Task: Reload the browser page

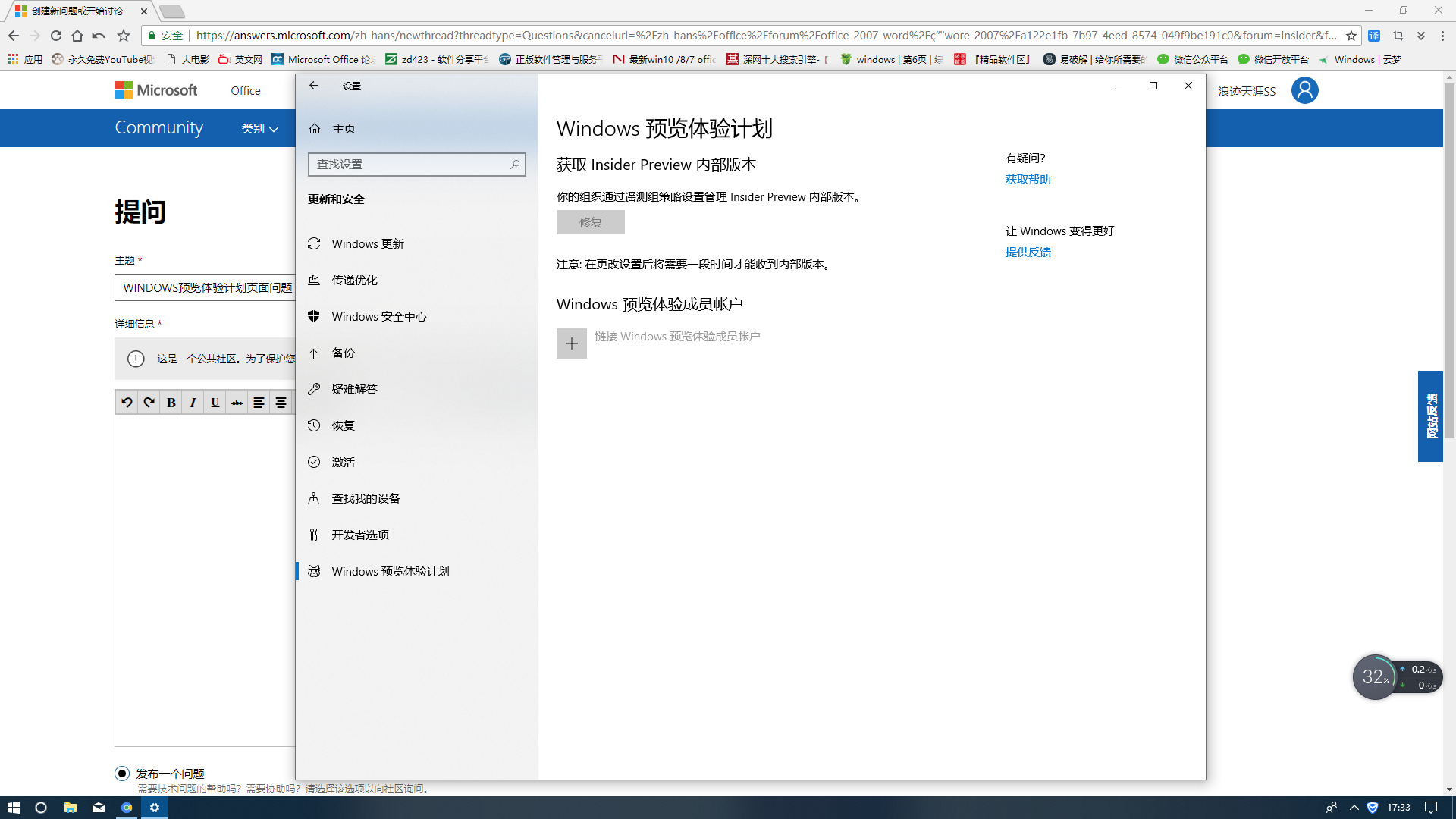Action: coord(56,36)
